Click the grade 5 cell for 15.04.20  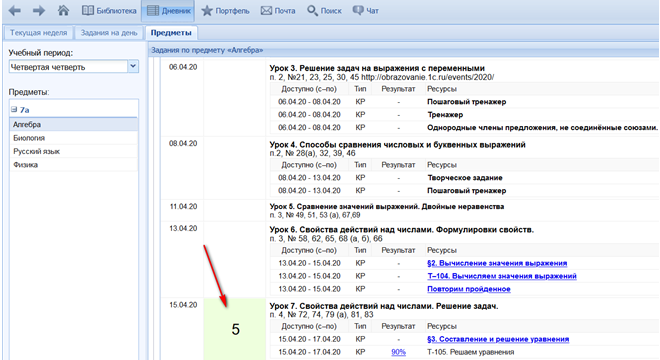tap(235, 329)
